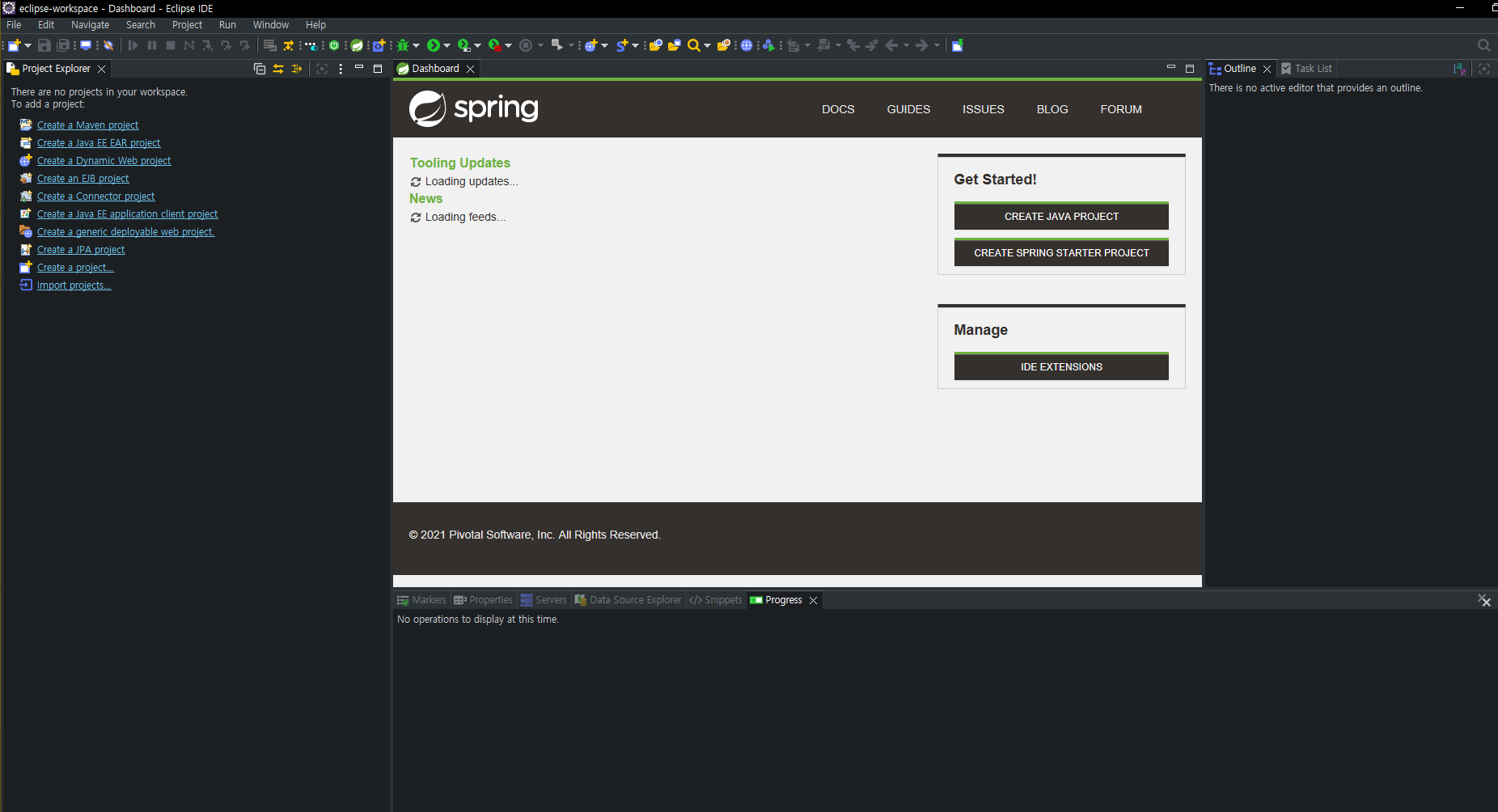The image size is (1498, 812).
Task: Open the Spring leaf Dashboard toolbar icon
Action: 357,45
